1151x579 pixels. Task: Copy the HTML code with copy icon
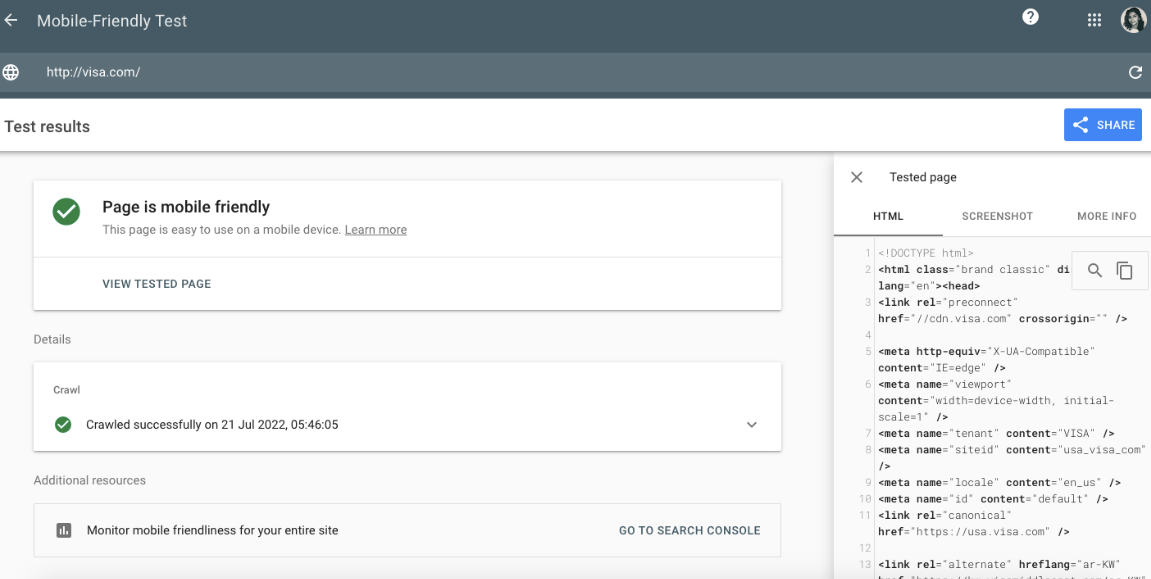(1125, 270)
